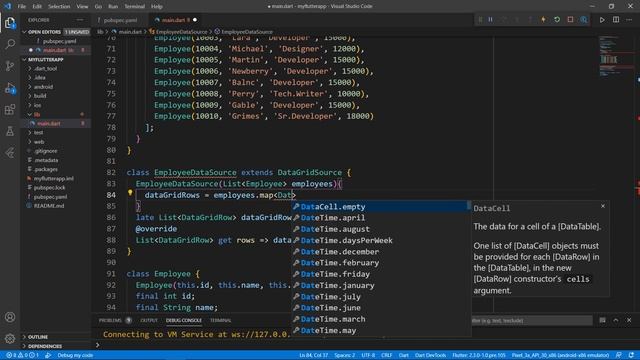Open the Selection menu
The width and height of the screenshot is (640, 360).
pyautogui.click(x=59, y=7)
